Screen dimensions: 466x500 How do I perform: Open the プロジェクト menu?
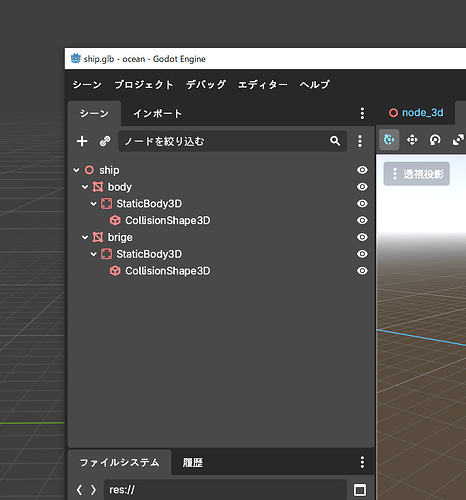click(144, 85)
